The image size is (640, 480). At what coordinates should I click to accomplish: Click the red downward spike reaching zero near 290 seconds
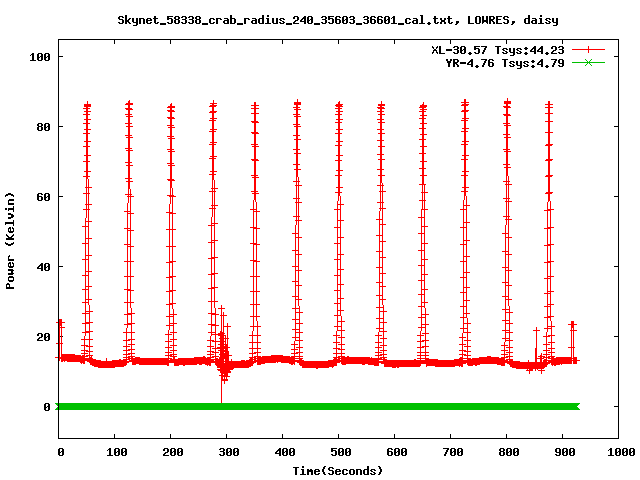[221, 390]
